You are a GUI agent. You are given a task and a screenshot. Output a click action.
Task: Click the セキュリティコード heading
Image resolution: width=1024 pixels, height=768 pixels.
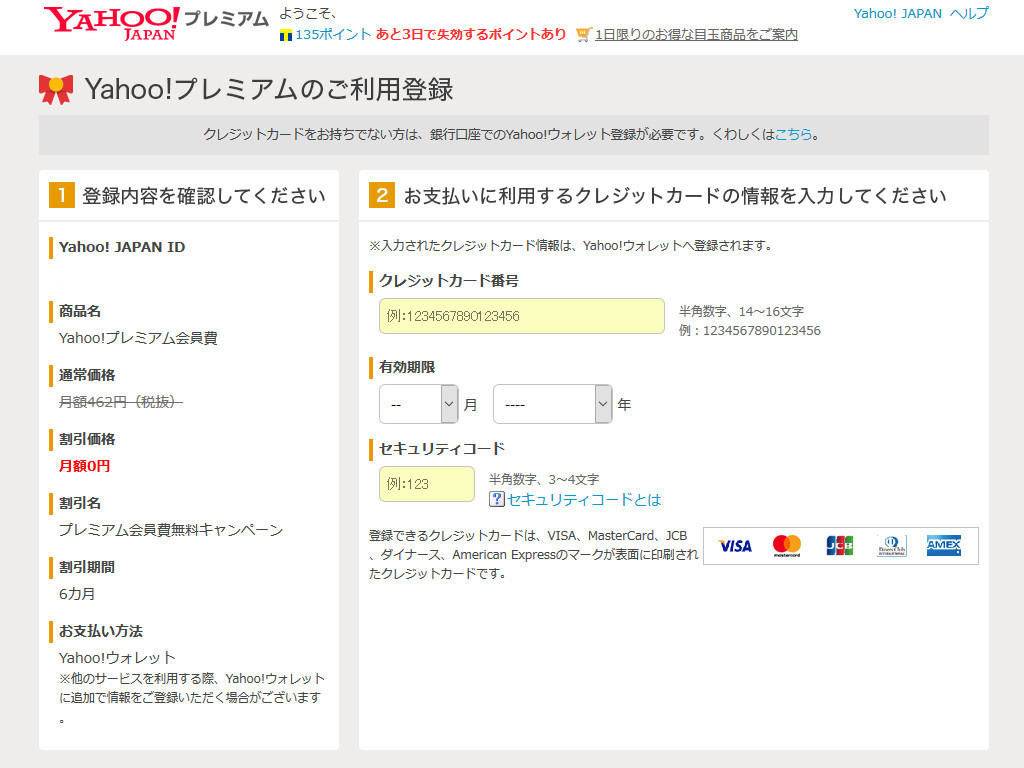442,449
